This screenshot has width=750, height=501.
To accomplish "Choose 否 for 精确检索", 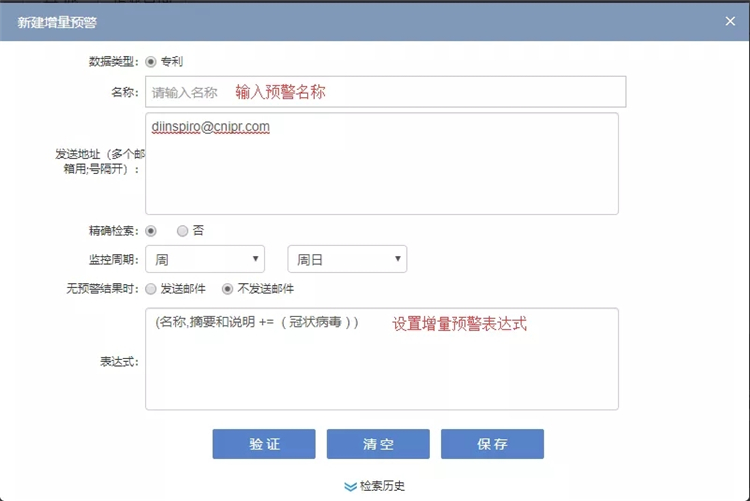I will pyautogui.click(x=182, y=231).
